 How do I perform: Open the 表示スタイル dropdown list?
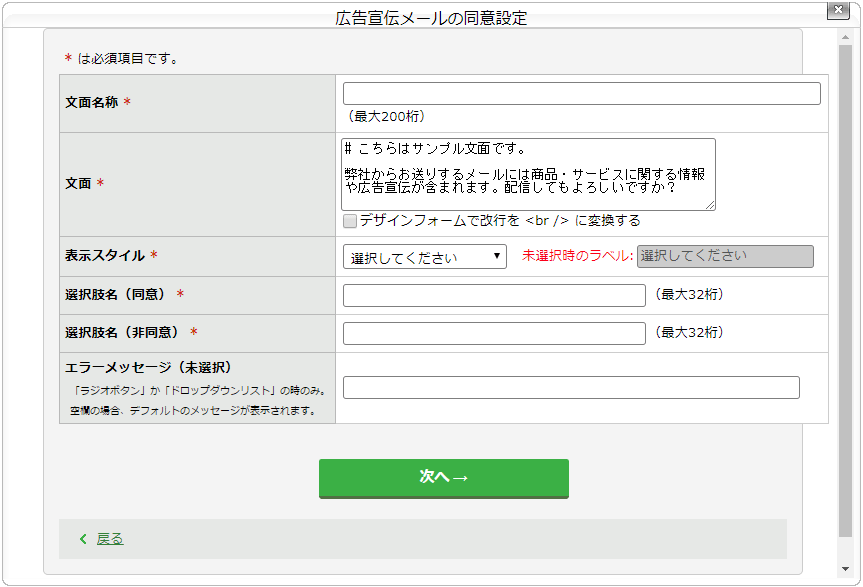tap(424, 257)
